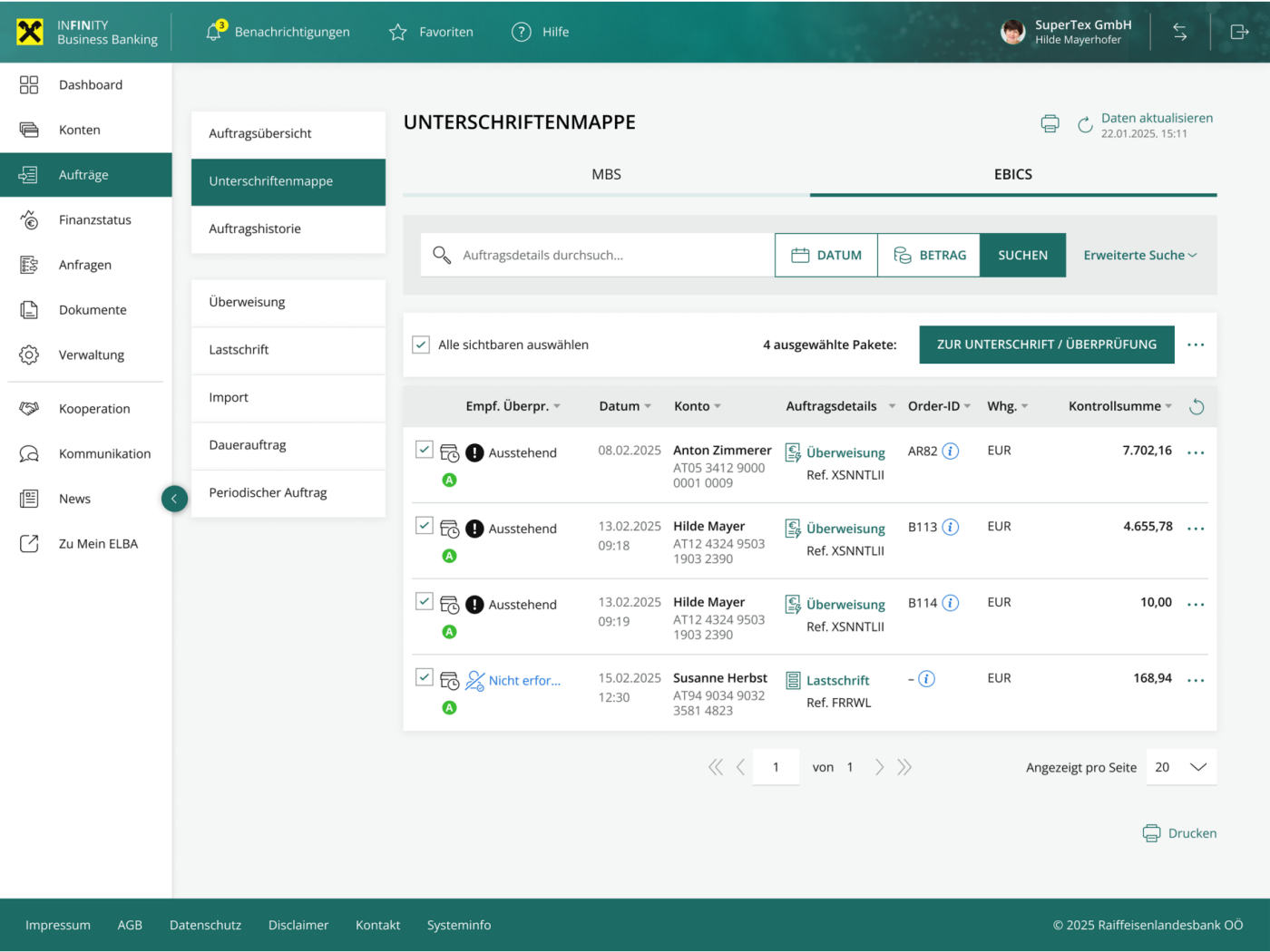1270x952 pixels.
Task: Refresh data with Daten aktualisieren icon
Action: [1085, 125]
